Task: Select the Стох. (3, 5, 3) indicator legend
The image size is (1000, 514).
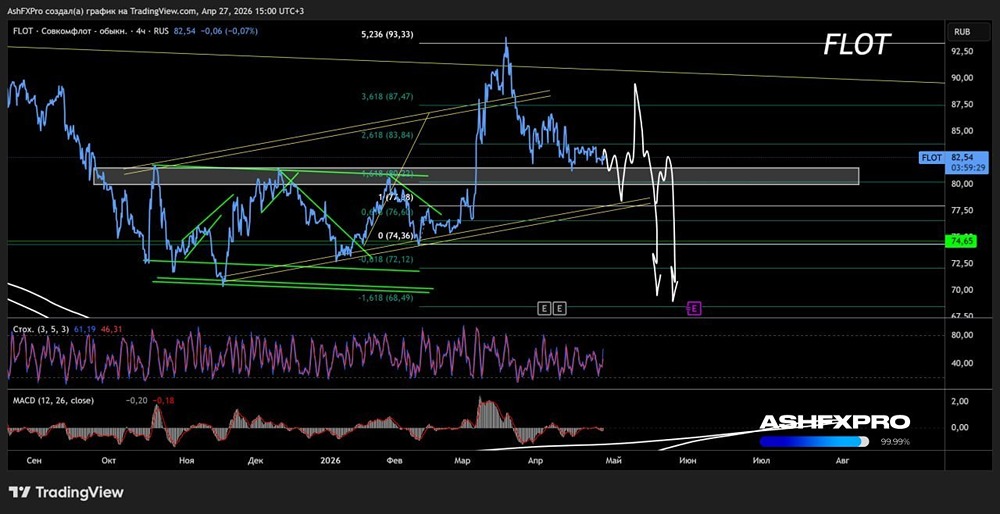Action: pyautogui.click(x=41, y=328)
